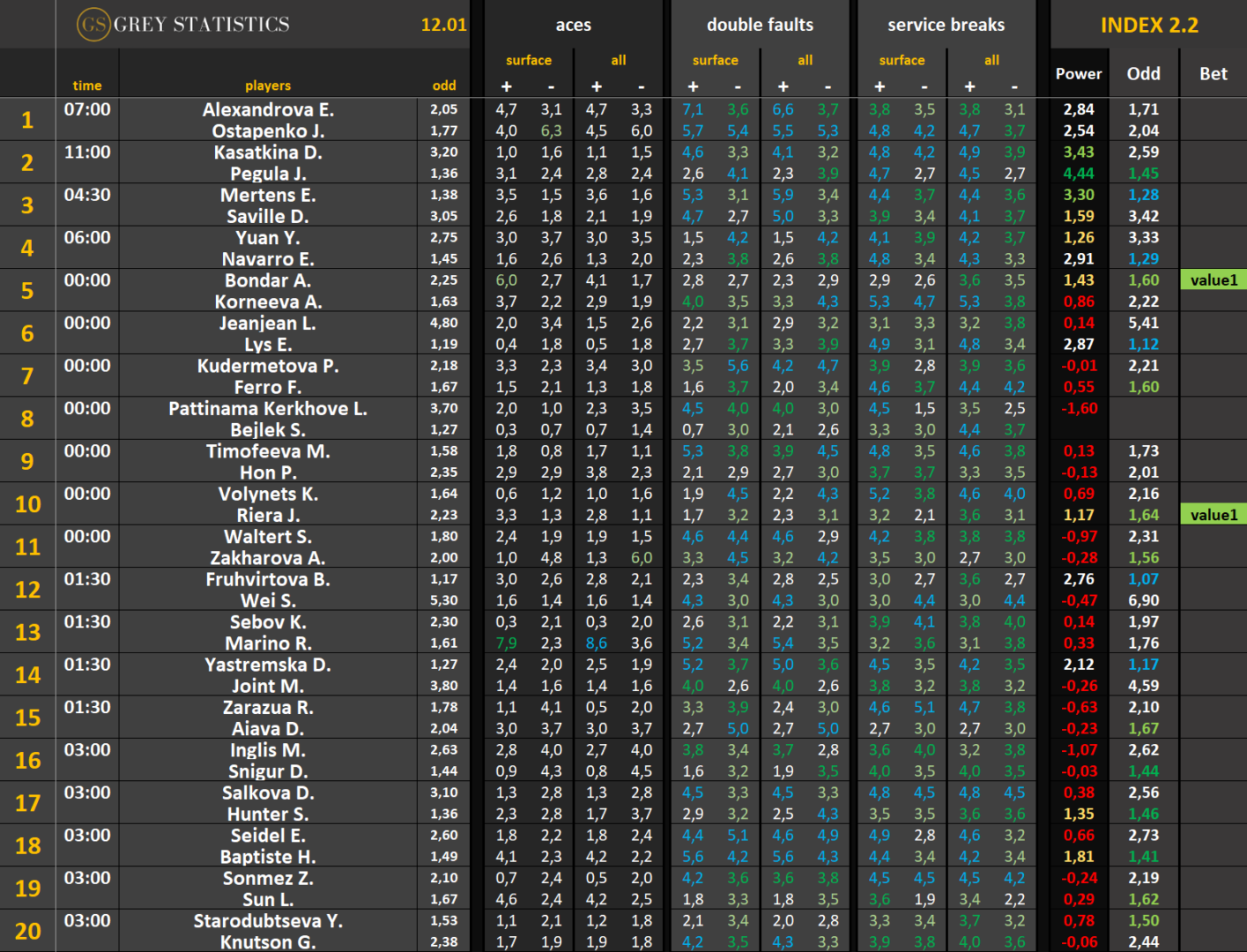Select player Knutson G.
The height and width of the screenshot is (952, 1247).
tap(268, 942)
